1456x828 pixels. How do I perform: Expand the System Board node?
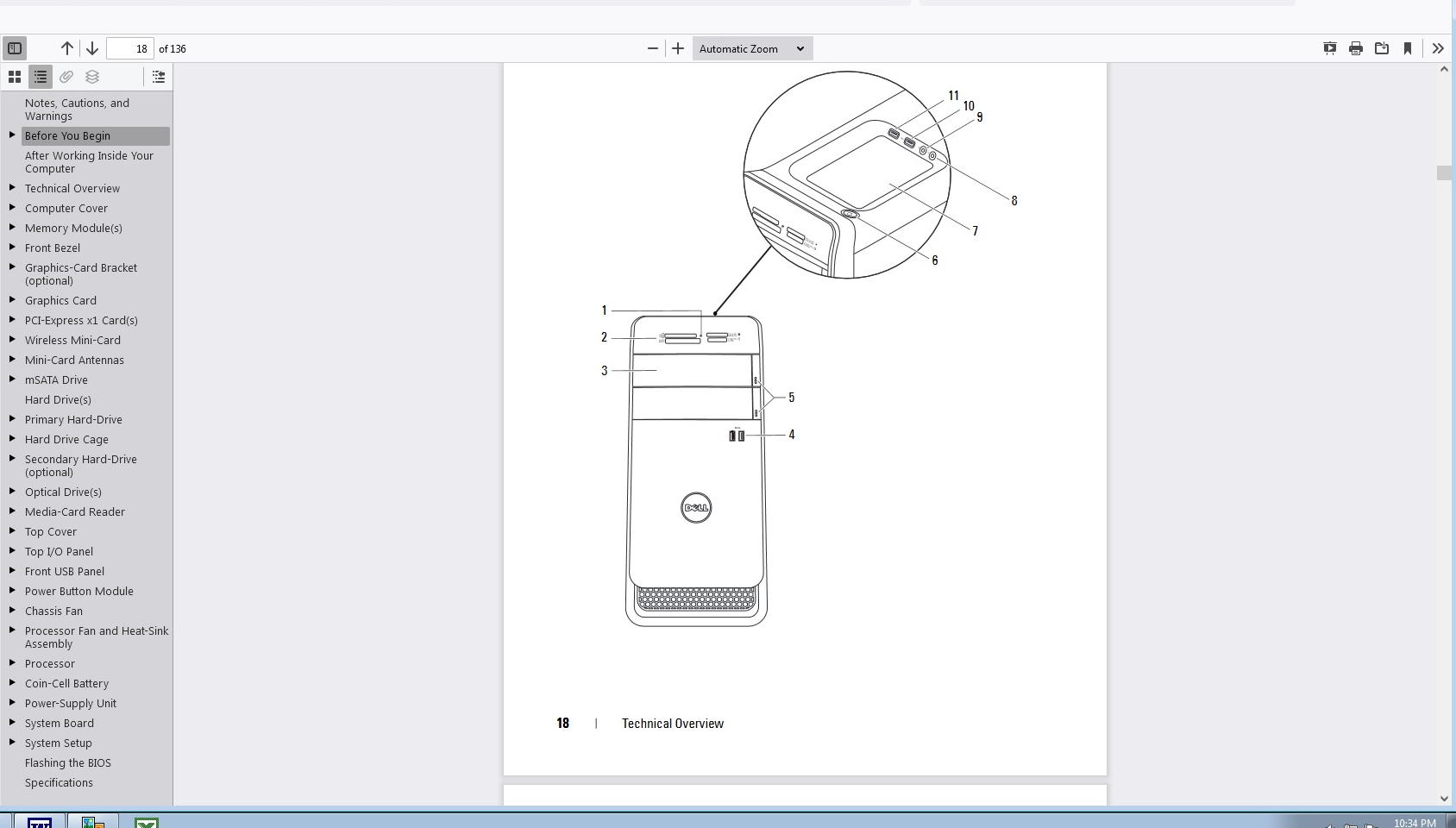pyautogui.click(x=12, y=723)
